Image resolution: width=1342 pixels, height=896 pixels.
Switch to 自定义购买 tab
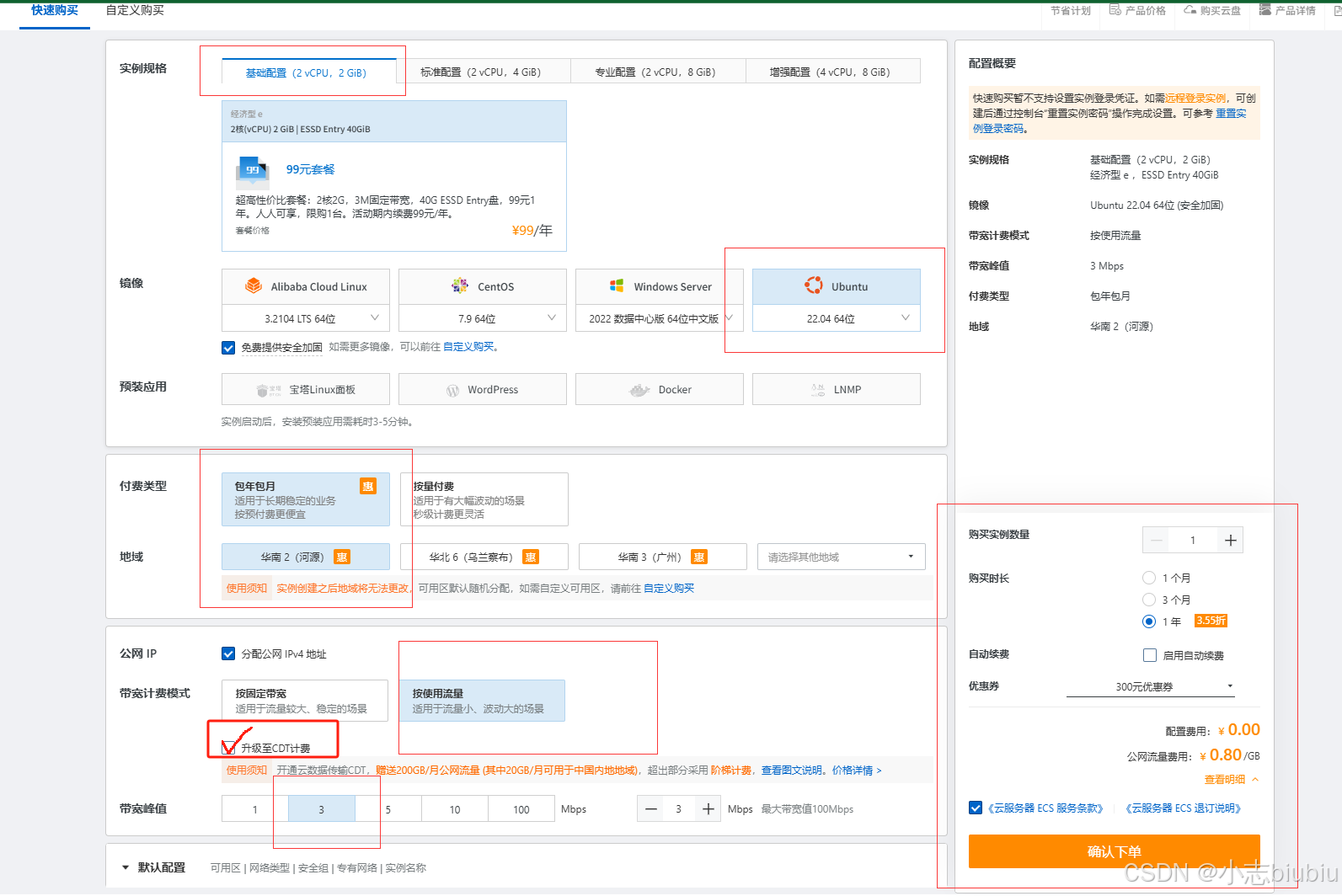click(x=135, y=11)
